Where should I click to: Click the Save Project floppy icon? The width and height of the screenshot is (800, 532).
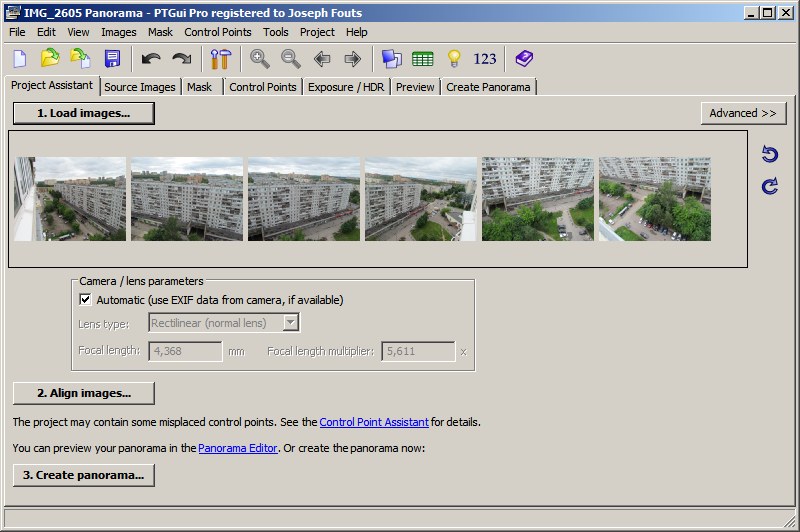112,59
